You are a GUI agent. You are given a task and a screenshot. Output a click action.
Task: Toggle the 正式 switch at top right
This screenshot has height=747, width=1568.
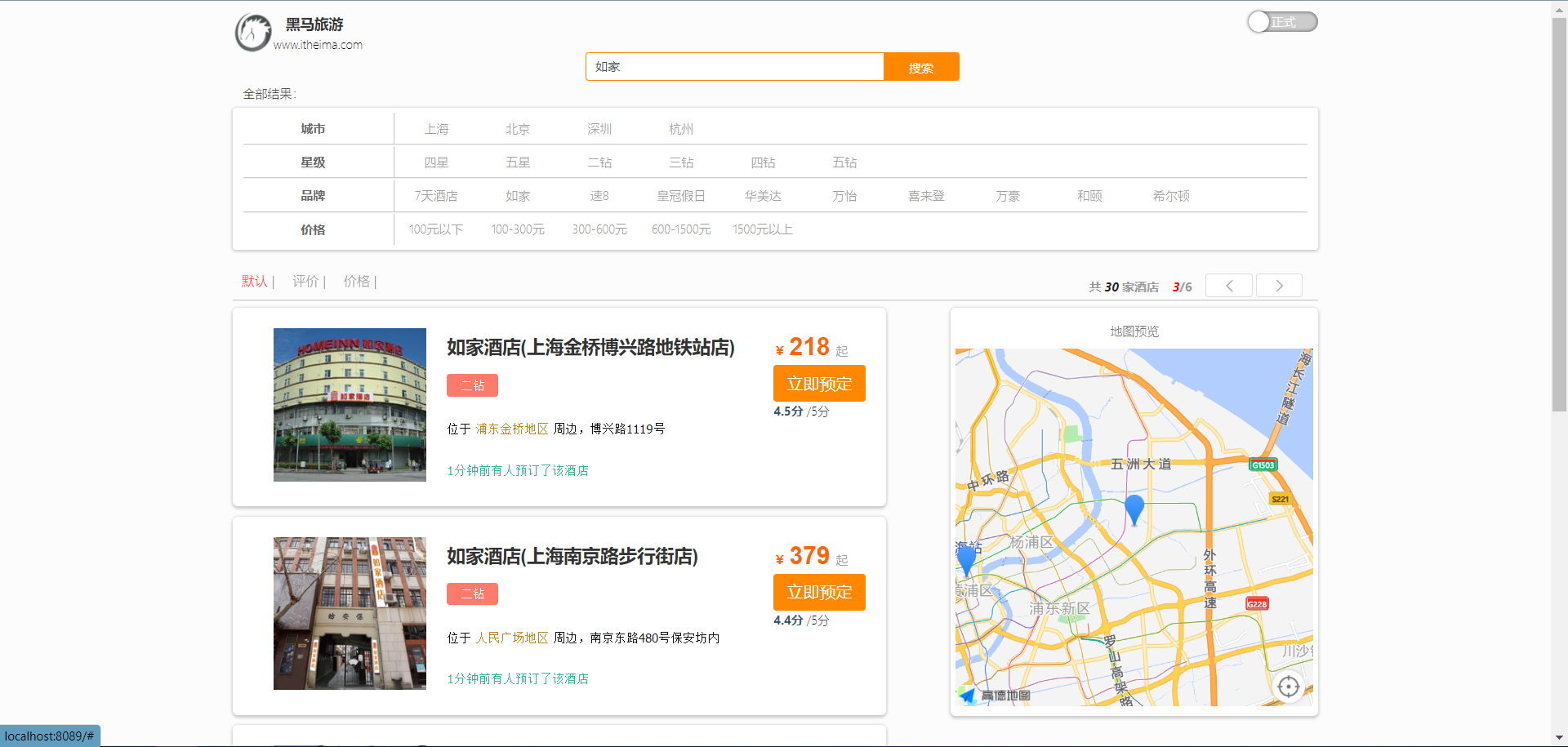[1282, 22]
